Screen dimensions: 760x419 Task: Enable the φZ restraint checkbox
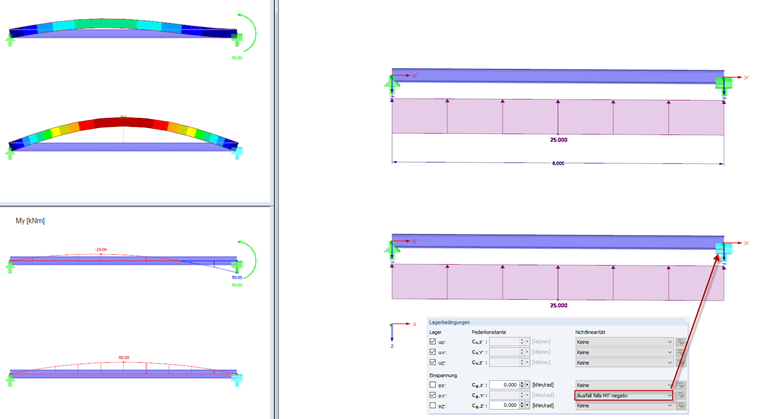point(432,405)
